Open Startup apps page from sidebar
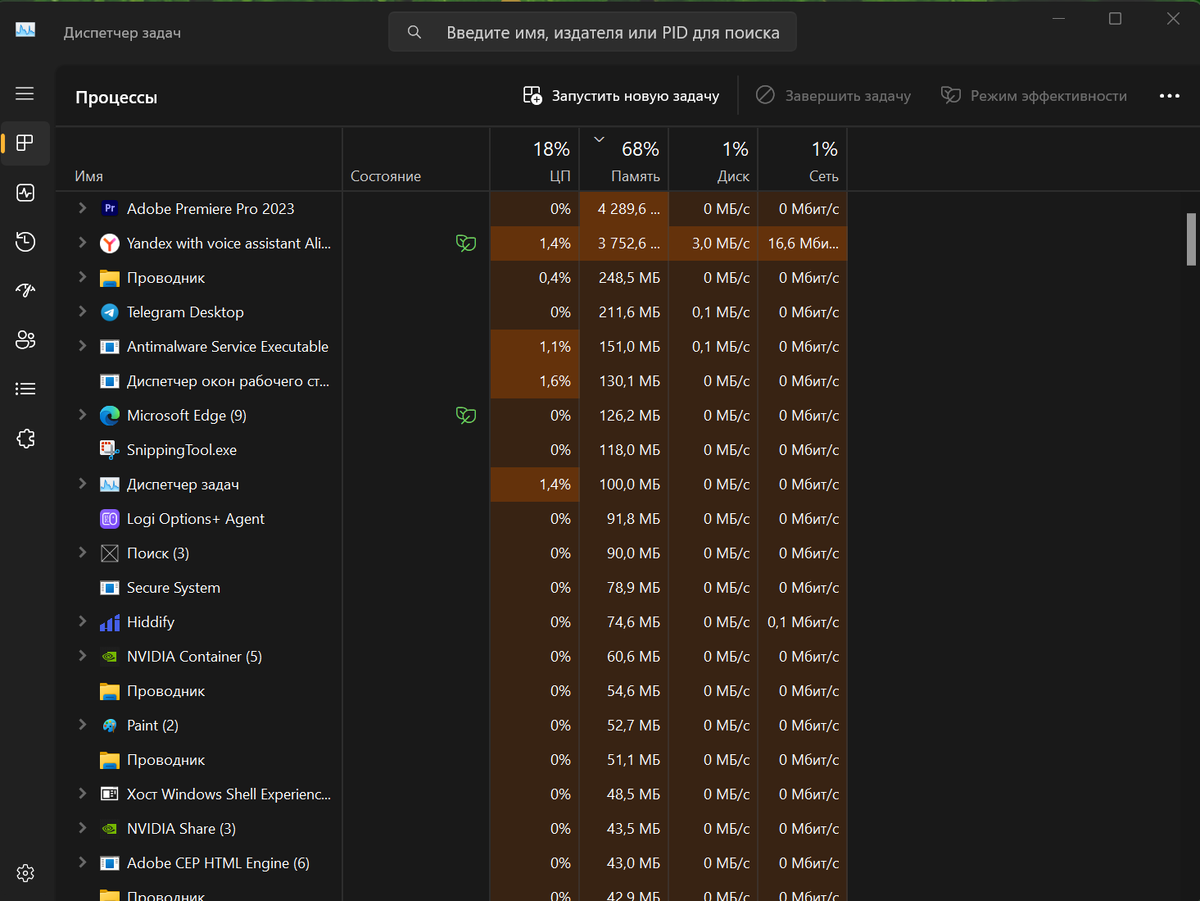Viewport: 1200px width, 901px height. click(25, 290)
